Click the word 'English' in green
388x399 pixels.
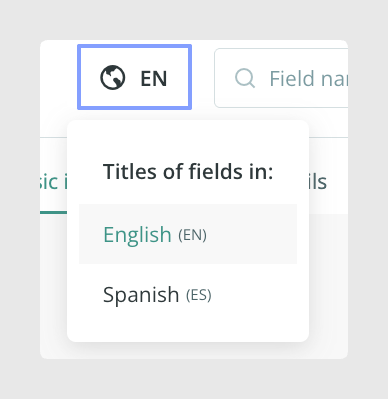[x=137, y=235]
